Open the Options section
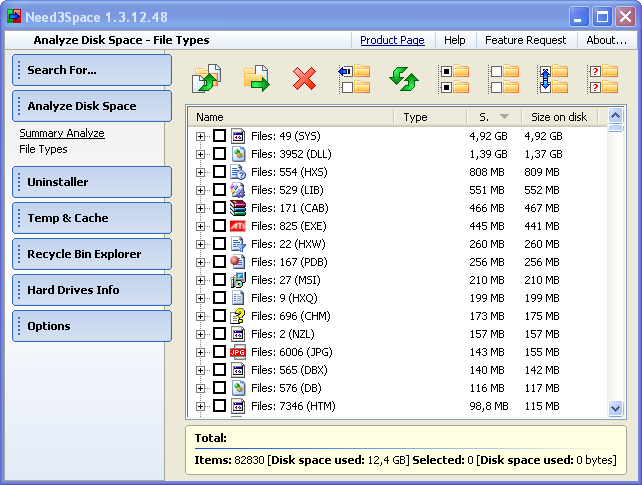Screen dimensions: 642x485 pyautogui.click(x=92, y=326)
